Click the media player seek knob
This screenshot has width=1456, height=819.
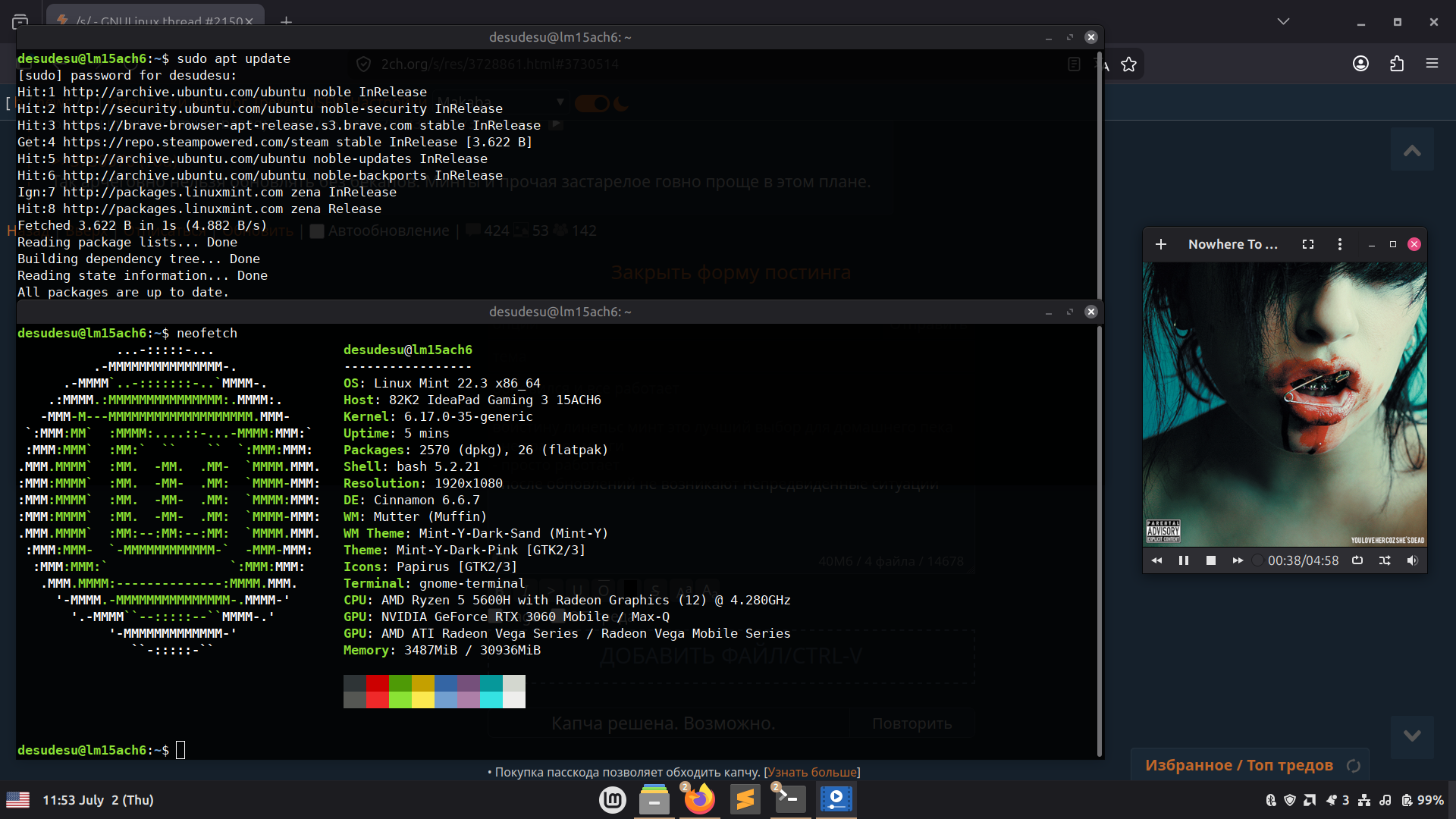coord(1257,560)
